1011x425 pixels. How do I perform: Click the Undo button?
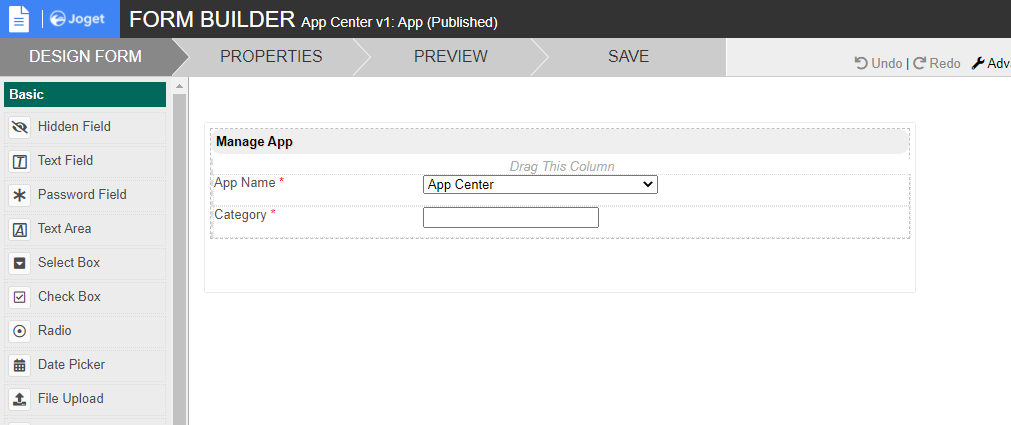(x=878, y=63)
